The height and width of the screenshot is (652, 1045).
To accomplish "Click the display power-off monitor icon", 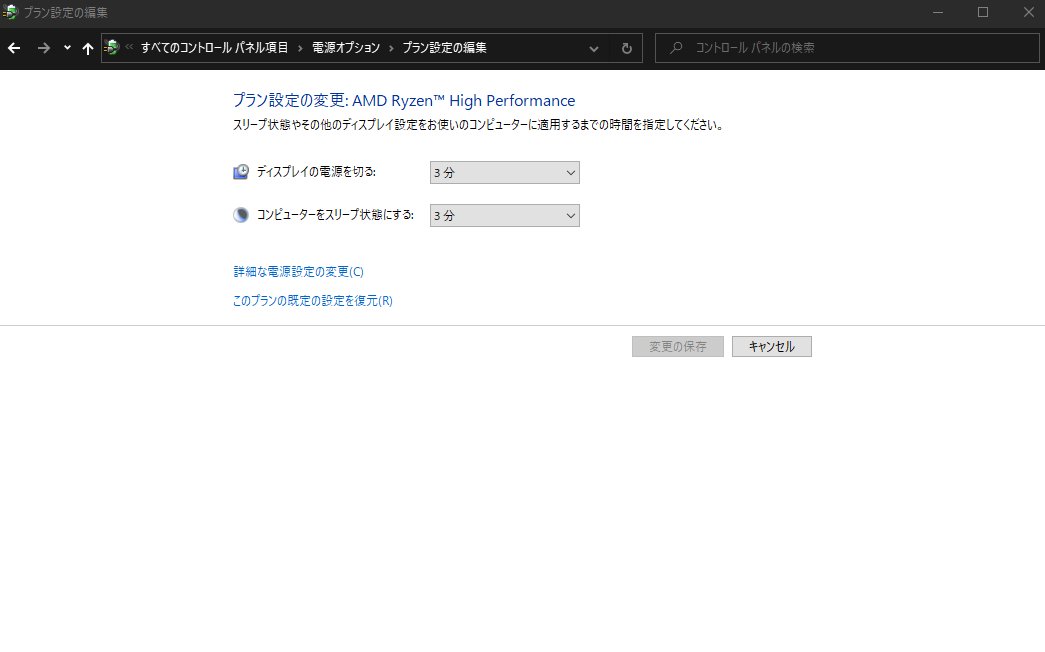I will click(241, 172).
